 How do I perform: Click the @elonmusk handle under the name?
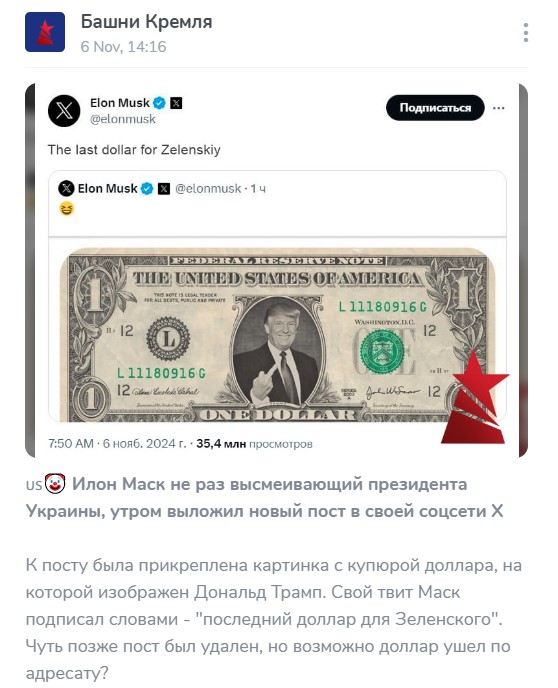point(123,119)
